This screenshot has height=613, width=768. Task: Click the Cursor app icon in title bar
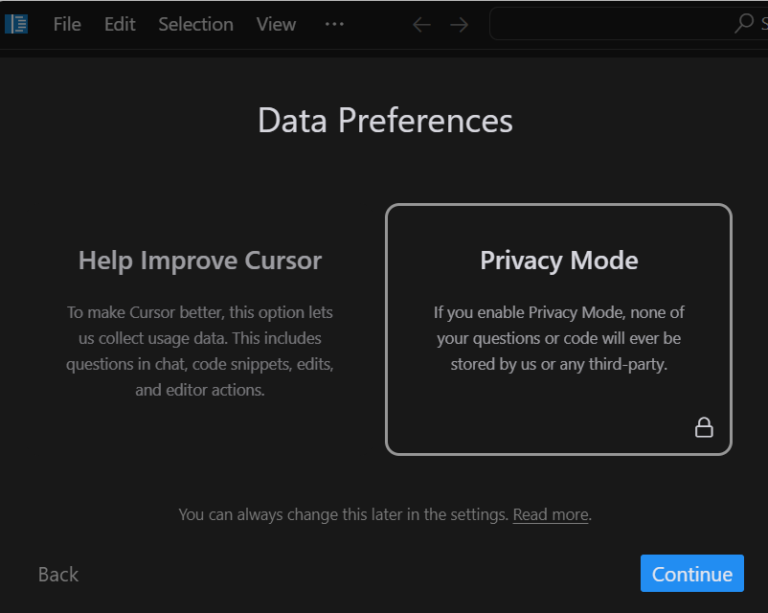pyautogui.click(x=16, y=24)
